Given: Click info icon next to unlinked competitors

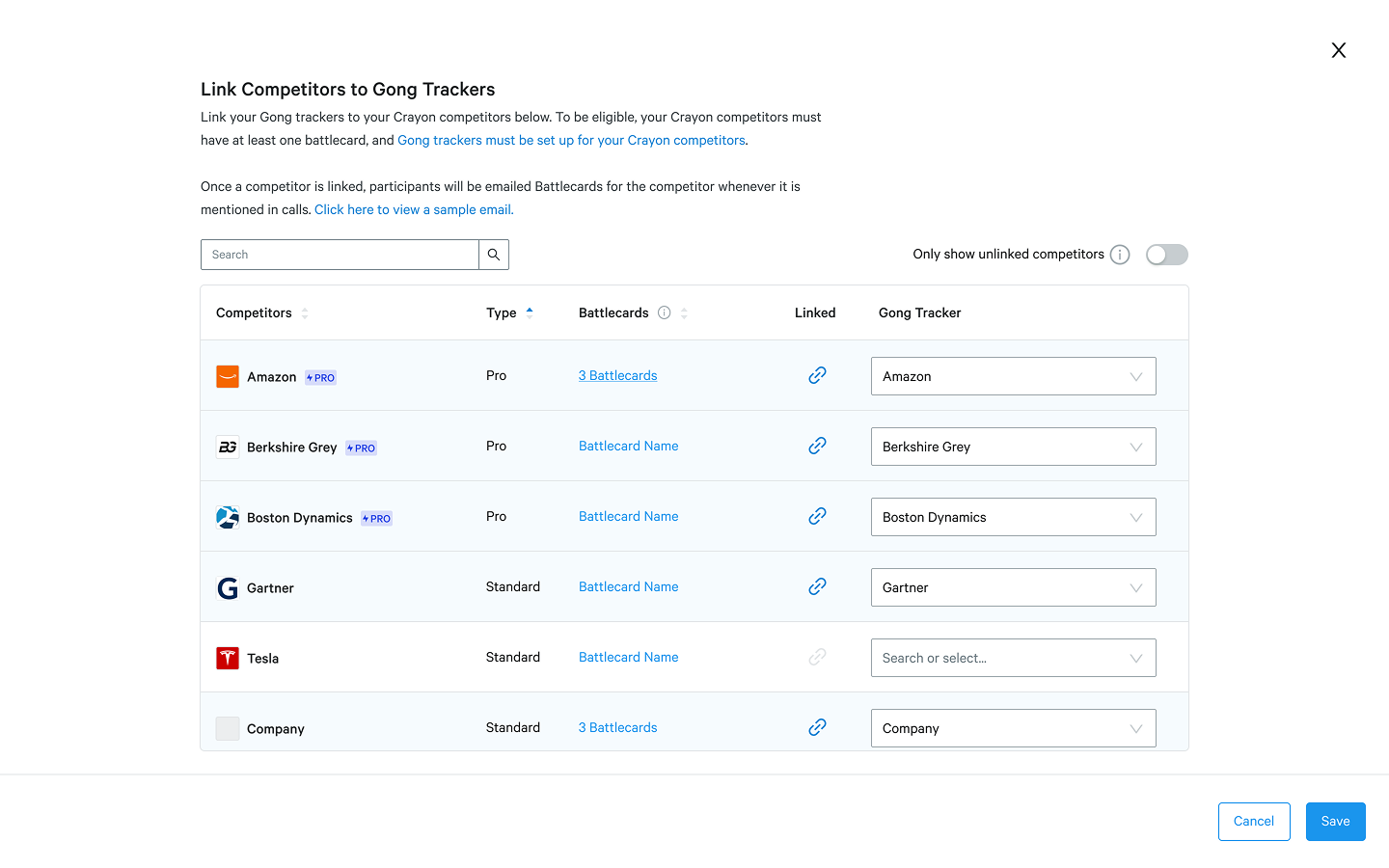Looking at the screenshot, I should point(1120,255).
